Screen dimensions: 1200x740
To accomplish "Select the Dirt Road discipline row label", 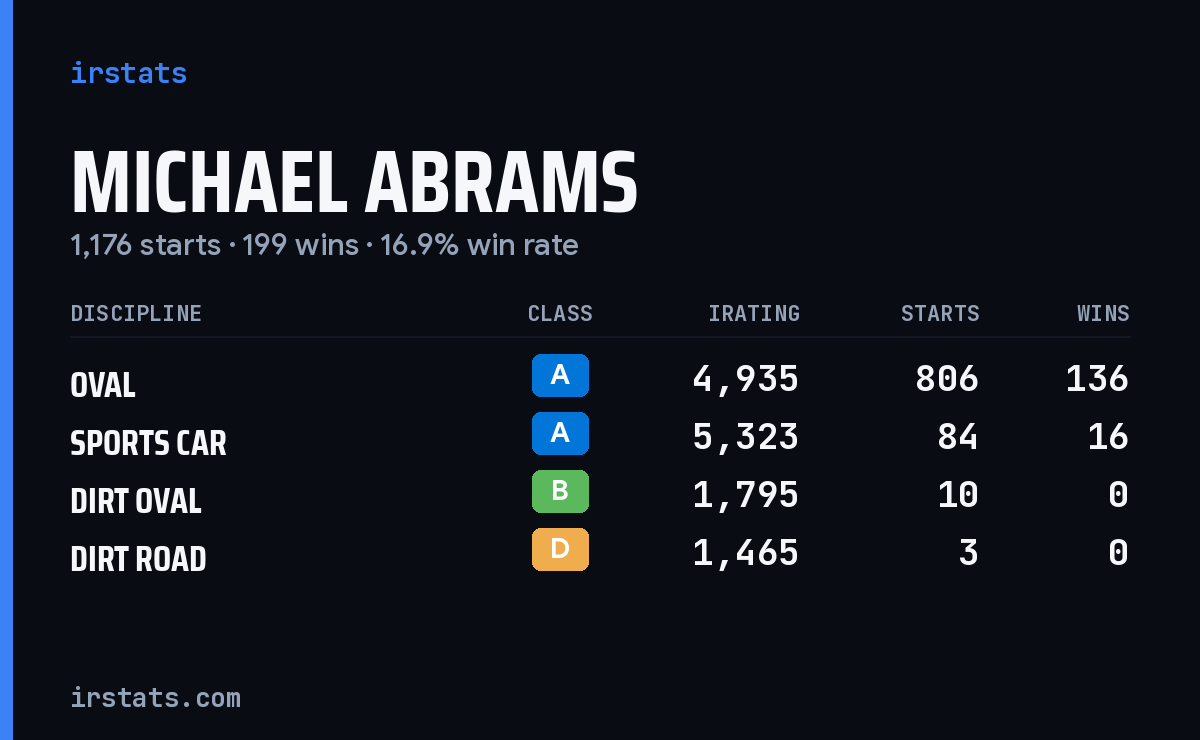I will pos(138,559).
